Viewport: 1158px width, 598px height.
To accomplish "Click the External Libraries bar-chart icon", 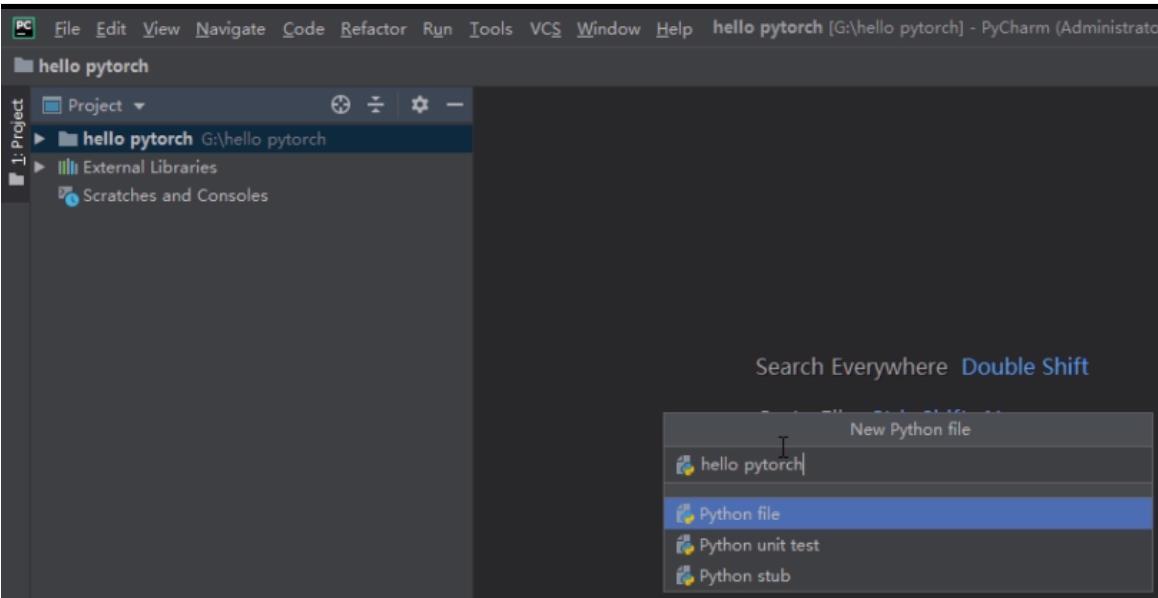I will click(x=68, y=168).
